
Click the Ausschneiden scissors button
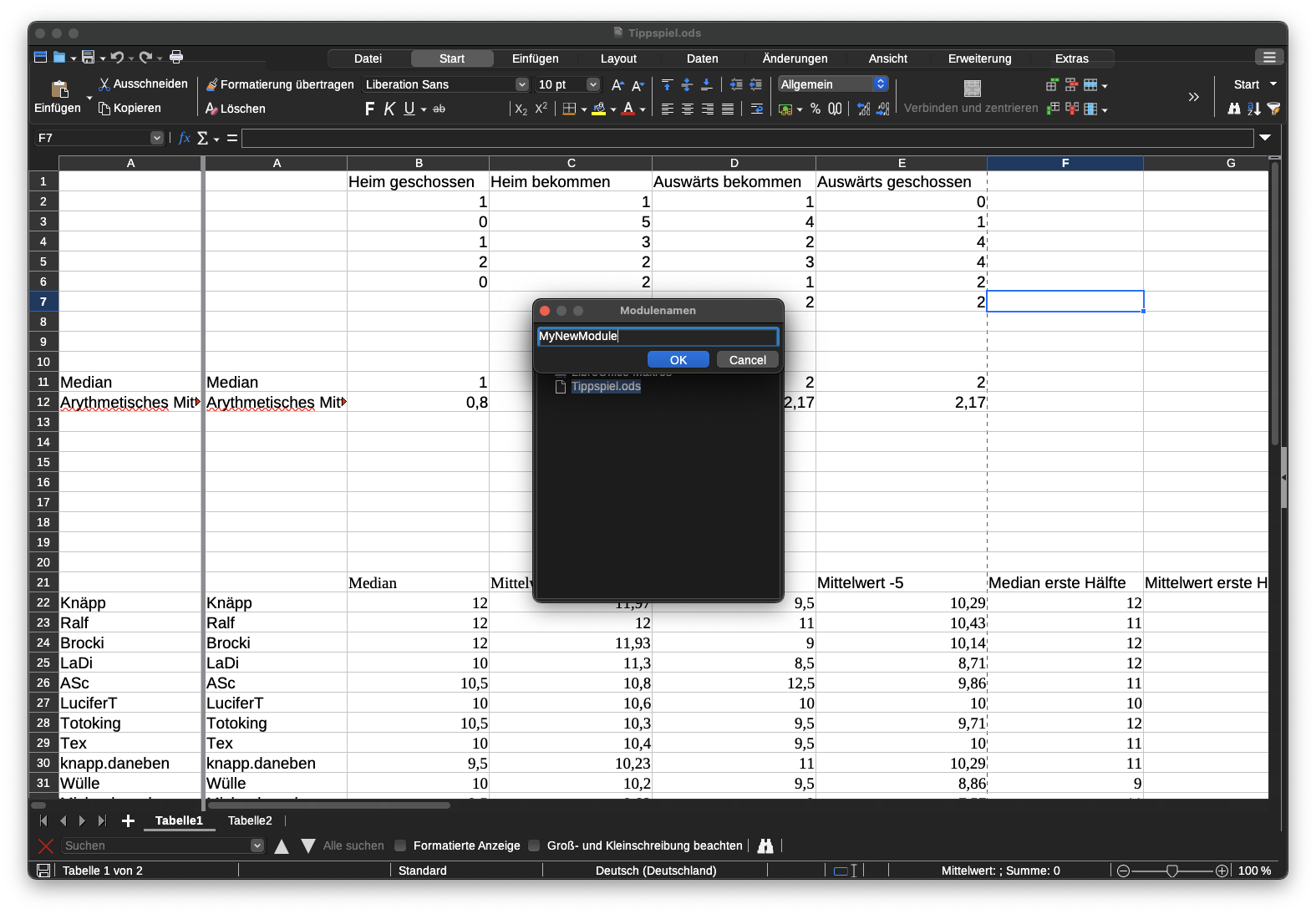pos(142,84)
